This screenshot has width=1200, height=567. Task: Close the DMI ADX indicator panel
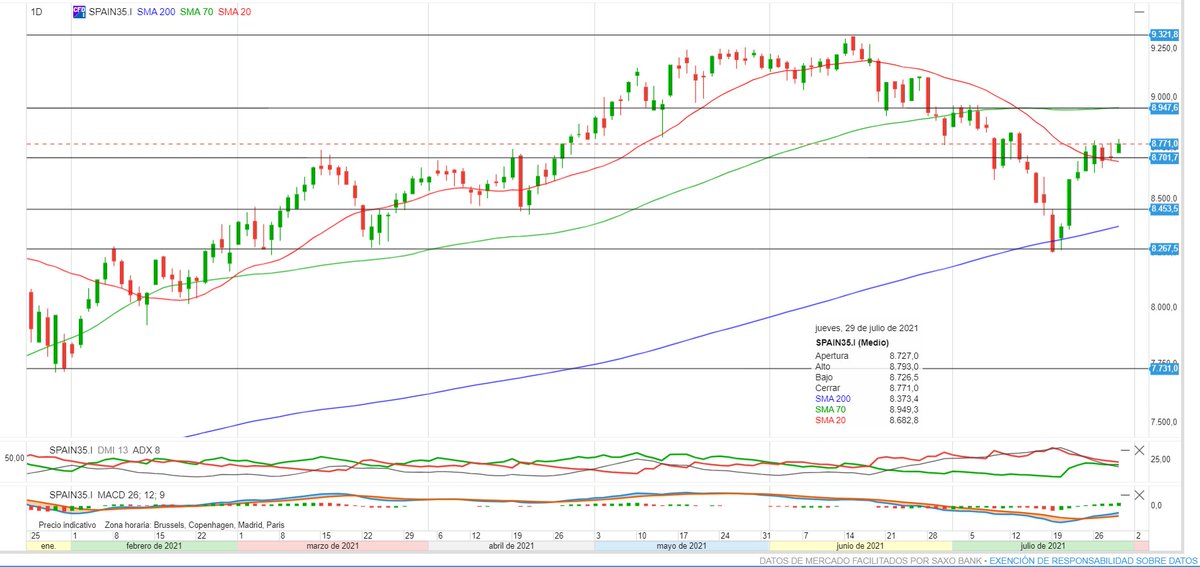pyautogui.click(x=1140, y=450)
